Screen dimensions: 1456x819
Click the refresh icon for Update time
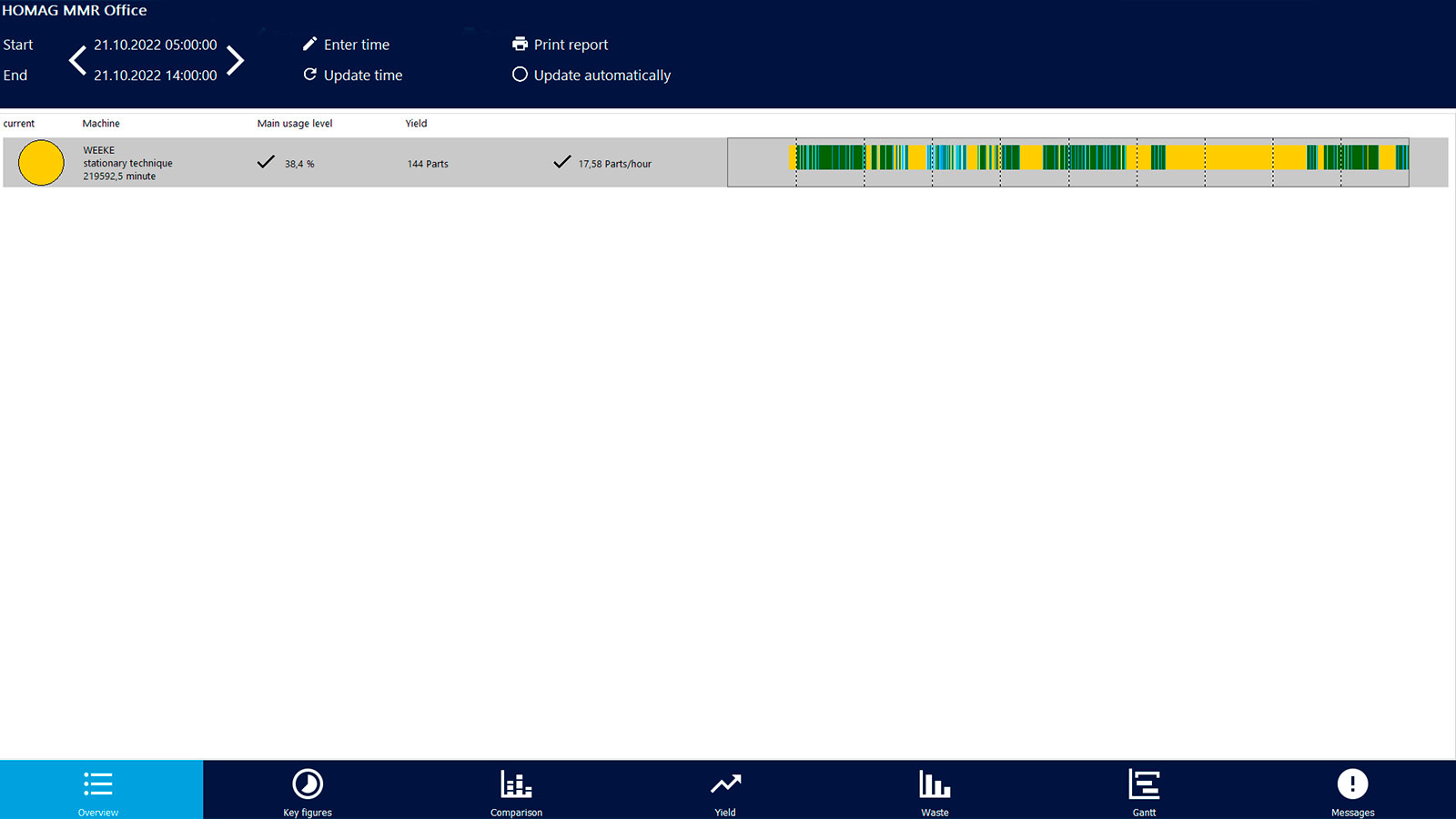pyautogui.click(x=310, y=75)
